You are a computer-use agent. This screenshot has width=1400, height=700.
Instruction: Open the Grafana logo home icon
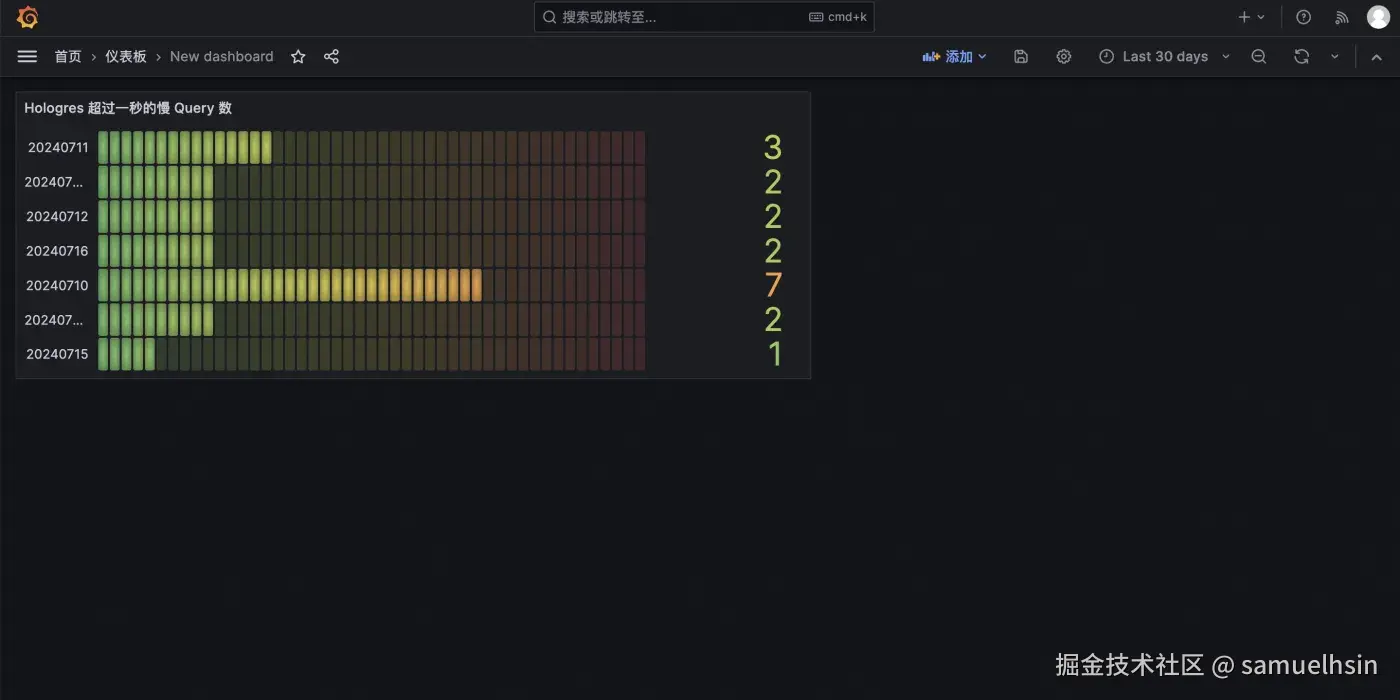[27, 17]
